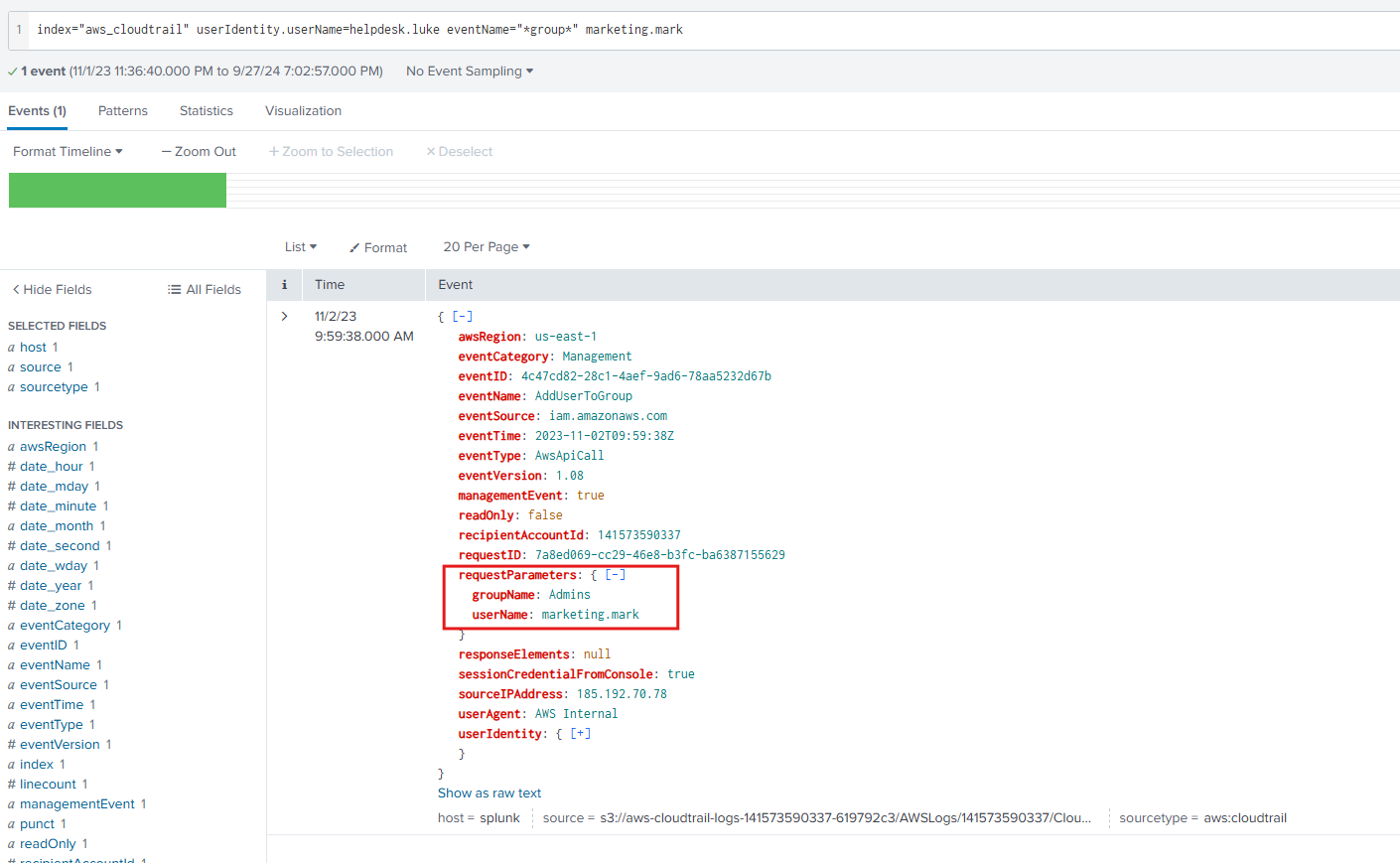
Task: Open the eventTime field in sidebar
Action: click(52, 705)
